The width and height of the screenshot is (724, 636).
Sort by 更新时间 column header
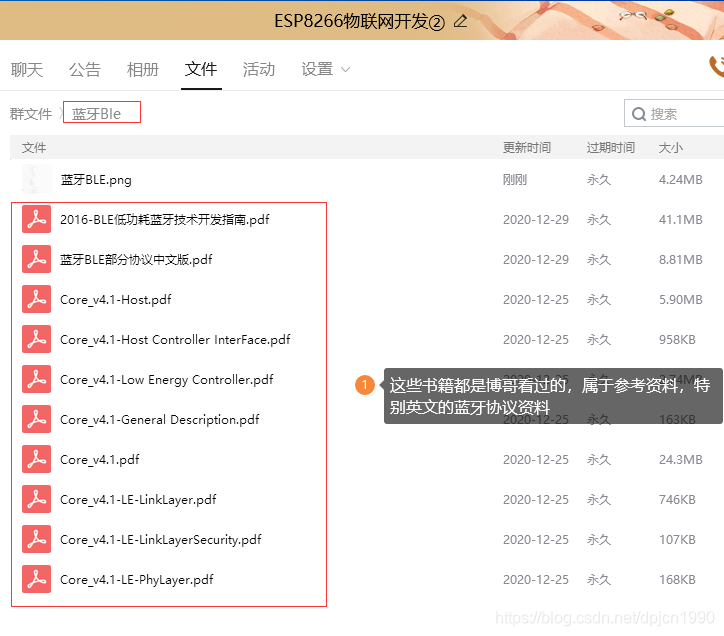pos(527,148)
